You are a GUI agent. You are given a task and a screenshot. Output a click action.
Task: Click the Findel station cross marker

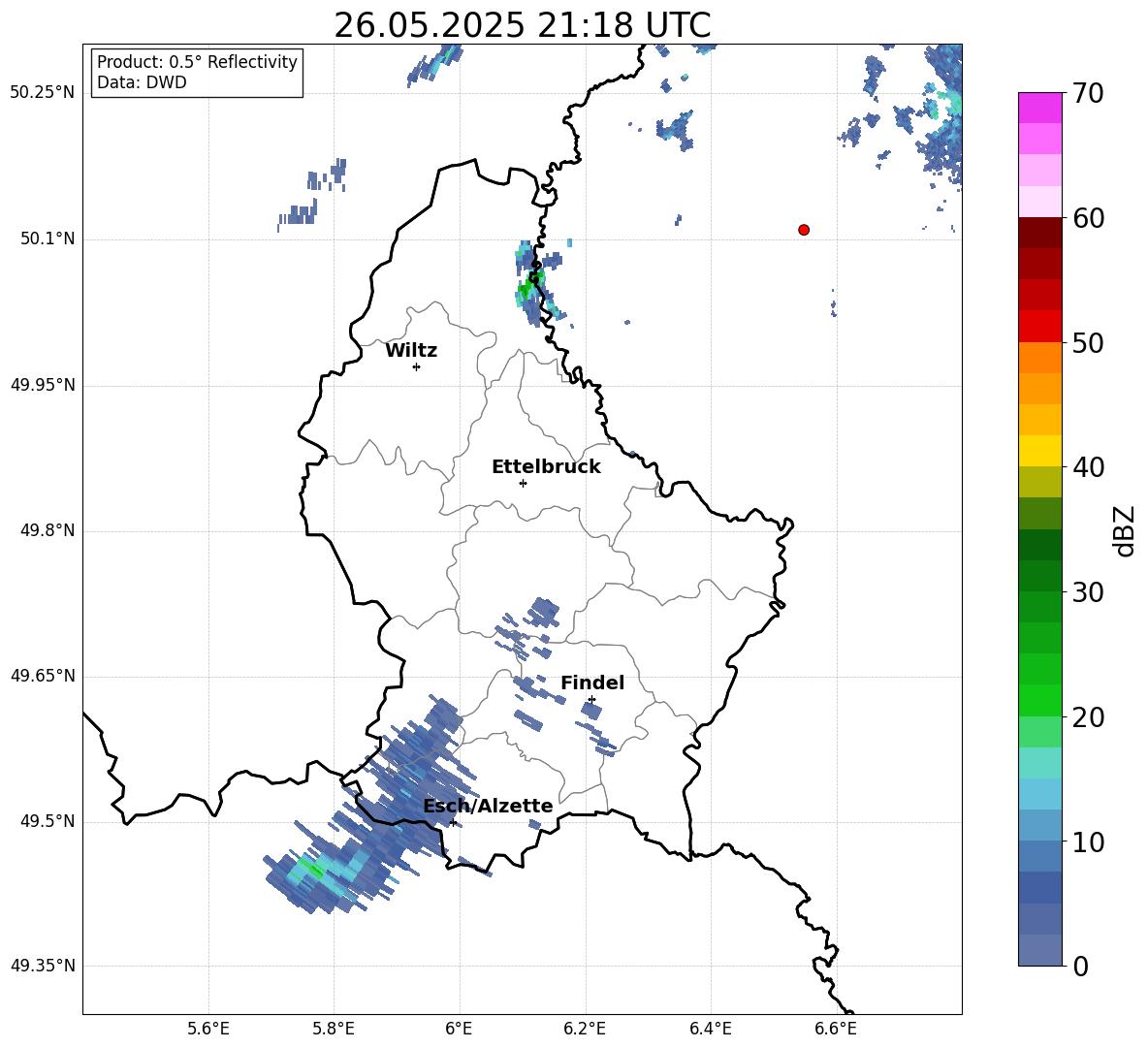point(591,700)
